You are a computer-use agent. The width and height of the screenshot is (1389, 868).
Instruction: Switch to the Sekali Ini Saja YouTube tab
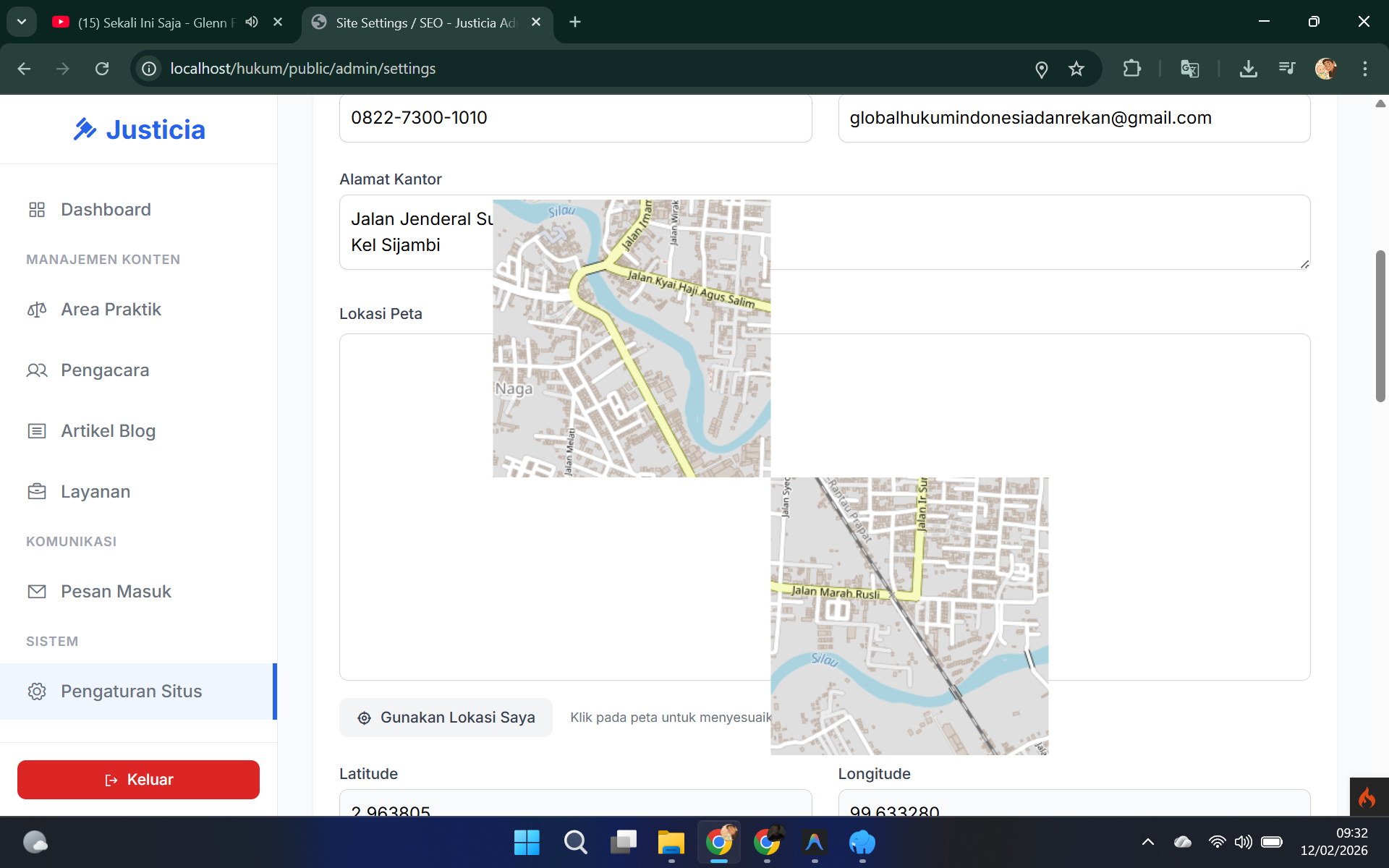(x=156, y=22)
